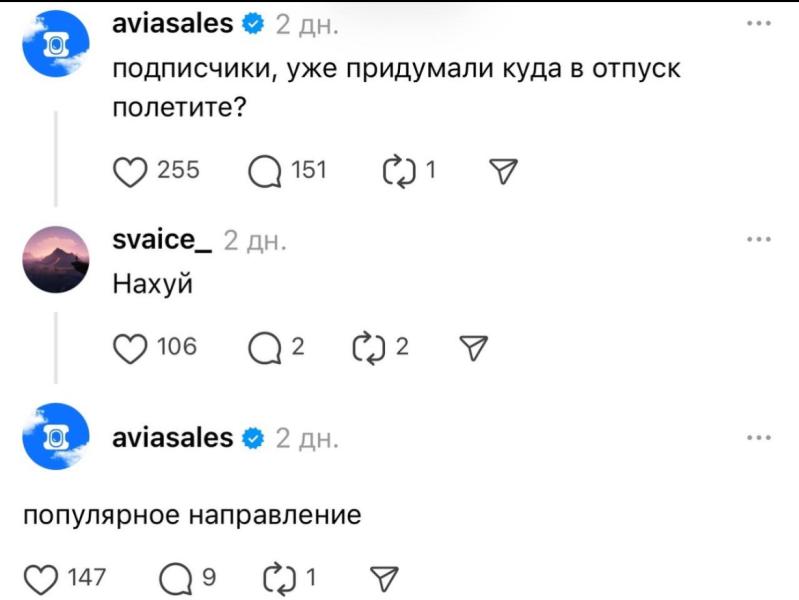Open more options for the last aviasales reply
Viewport: 799px width, 600px height.
click(758, 437)
